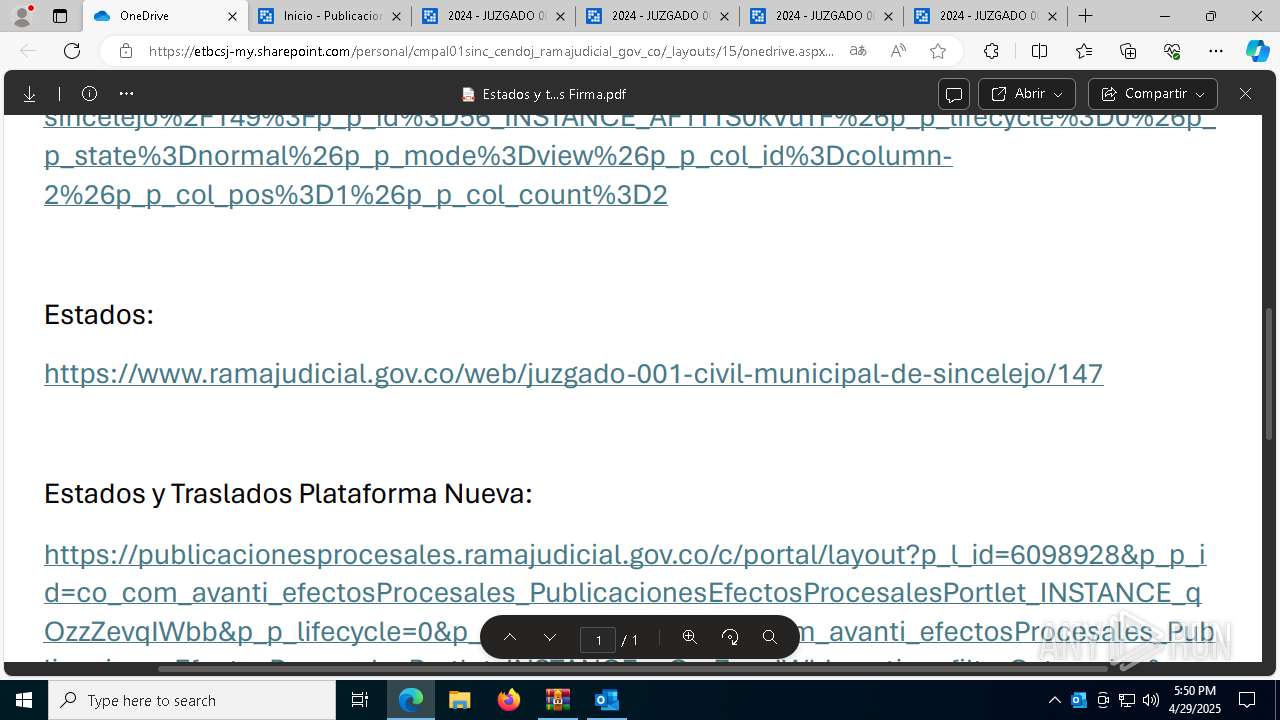Click the browser address bar
The width and height of the screenshot is (1280, 720).
coord(490,51)
